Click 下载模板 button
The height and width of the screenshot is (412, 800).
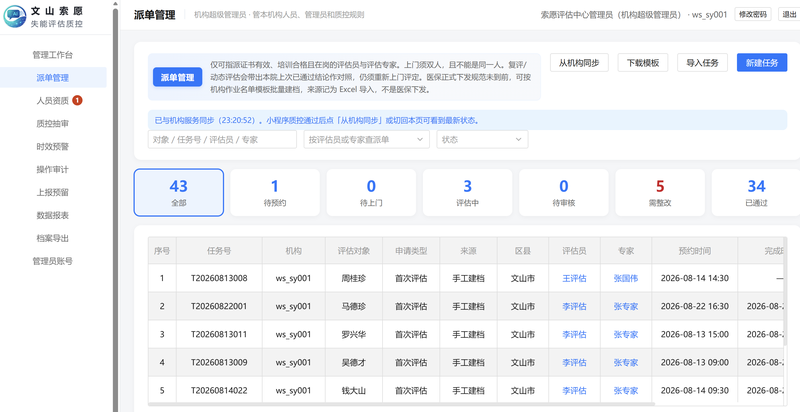643,63
